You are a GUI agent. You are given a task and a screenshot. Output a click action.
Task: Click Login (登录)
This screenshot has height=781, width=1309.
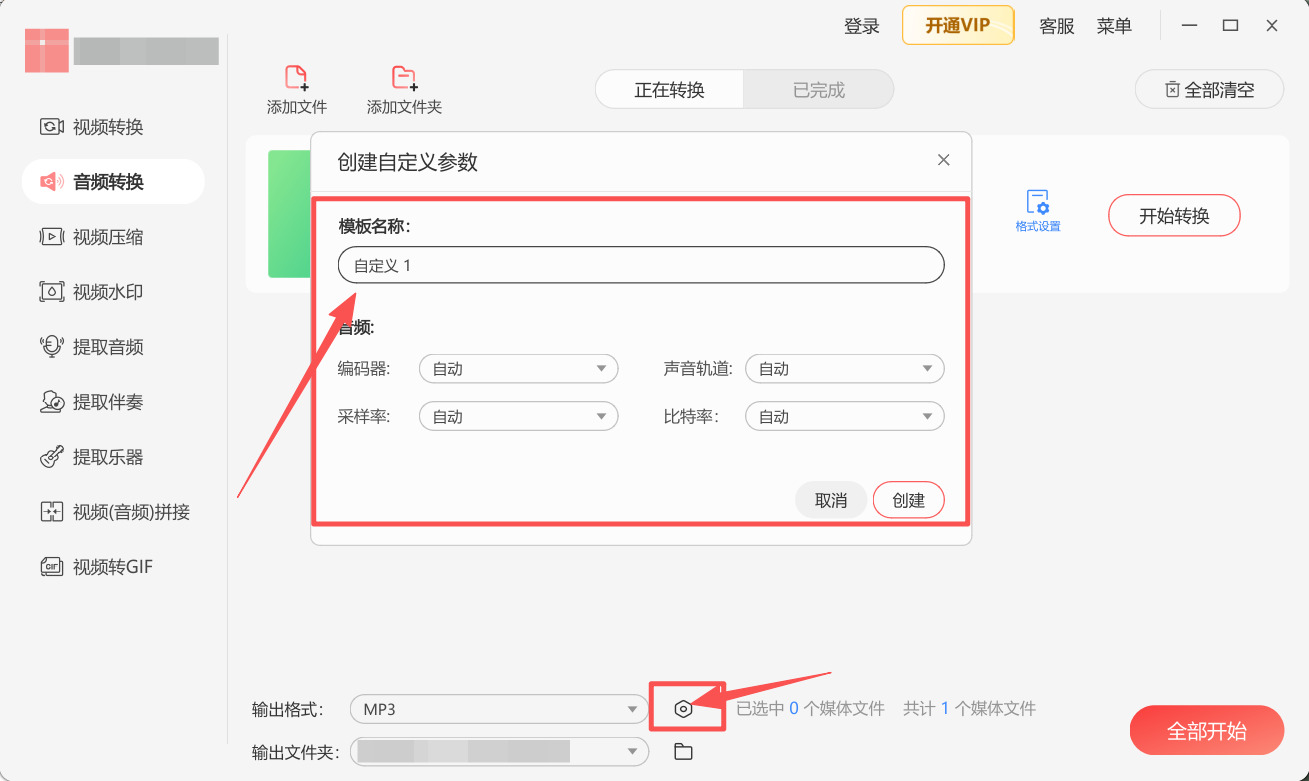point(862,26)
